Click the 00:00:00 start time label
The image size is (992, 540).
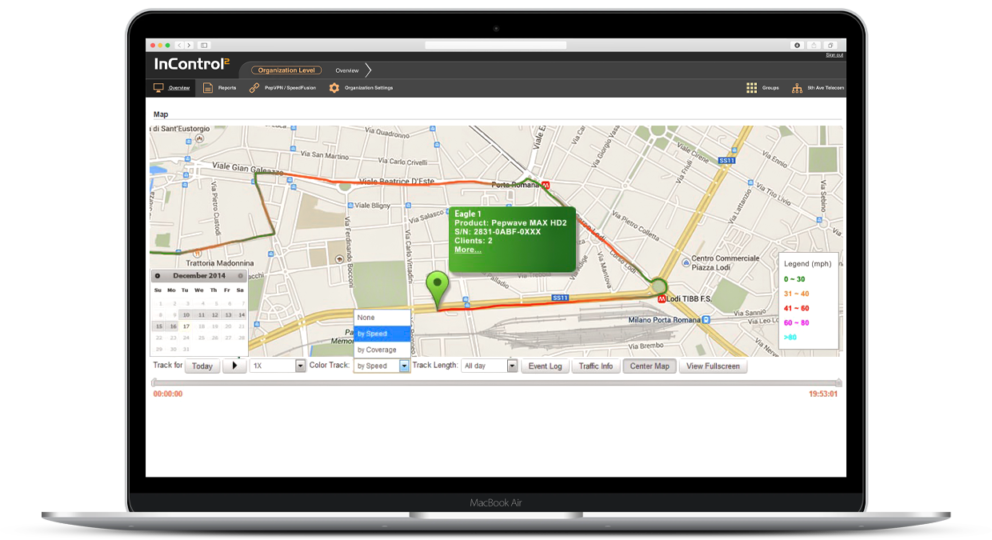pyautogui.click(x=168, y=394)
